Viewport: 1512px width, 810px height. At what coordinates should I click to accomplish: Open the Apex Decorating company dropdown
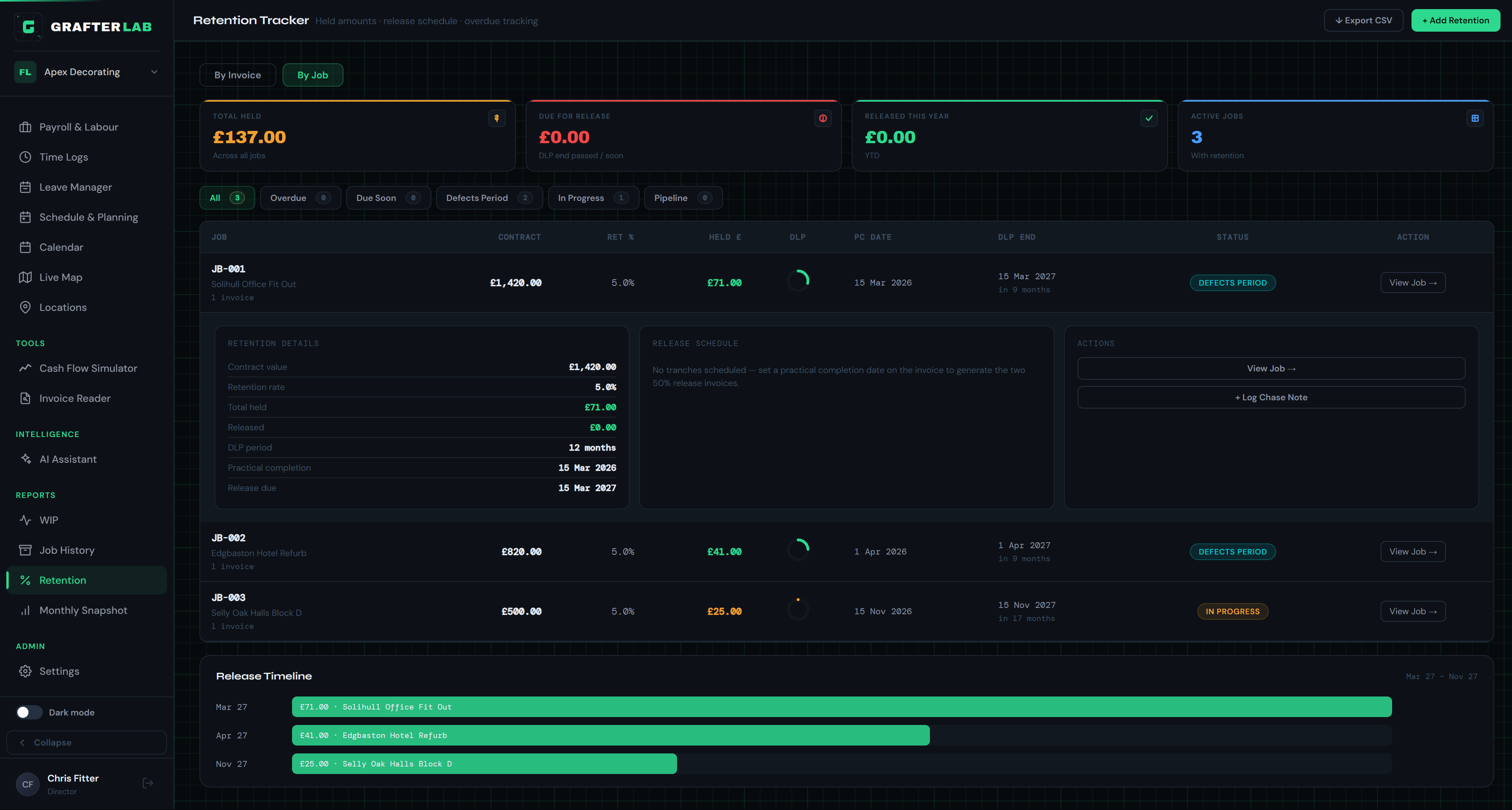pos(87,72)
